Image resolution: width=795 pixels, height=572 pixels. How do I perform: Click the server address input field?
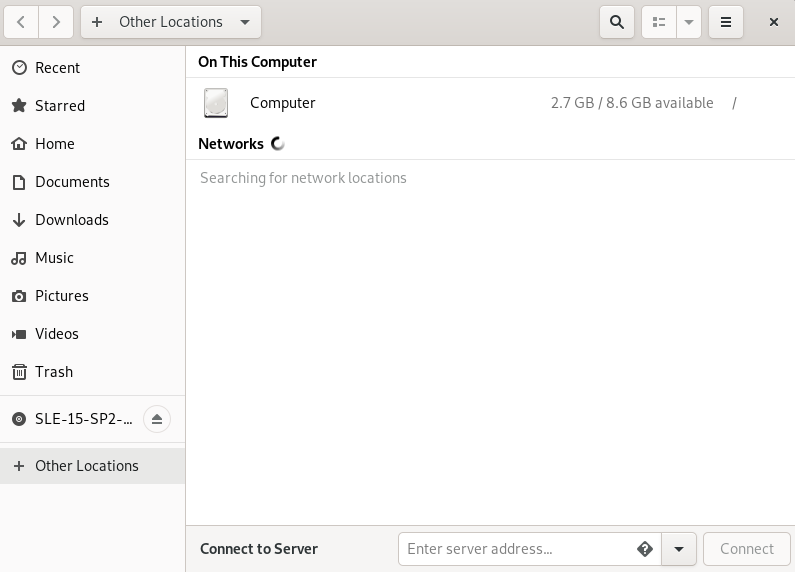515,549
